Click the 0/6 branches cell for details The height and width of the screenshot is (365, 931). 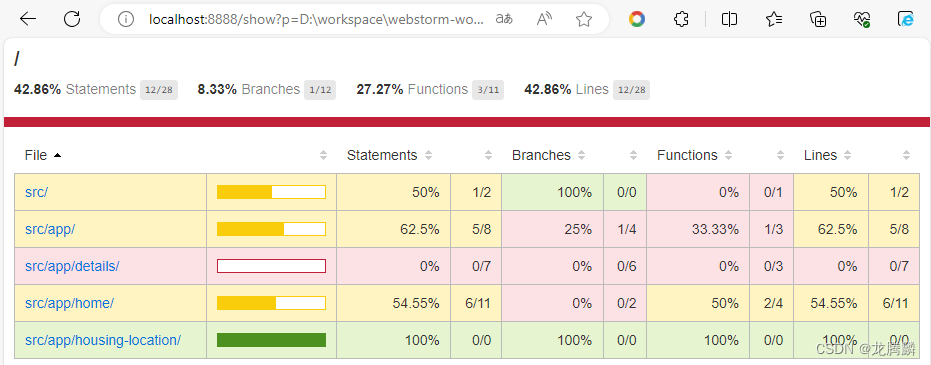(x=625, y=266)
